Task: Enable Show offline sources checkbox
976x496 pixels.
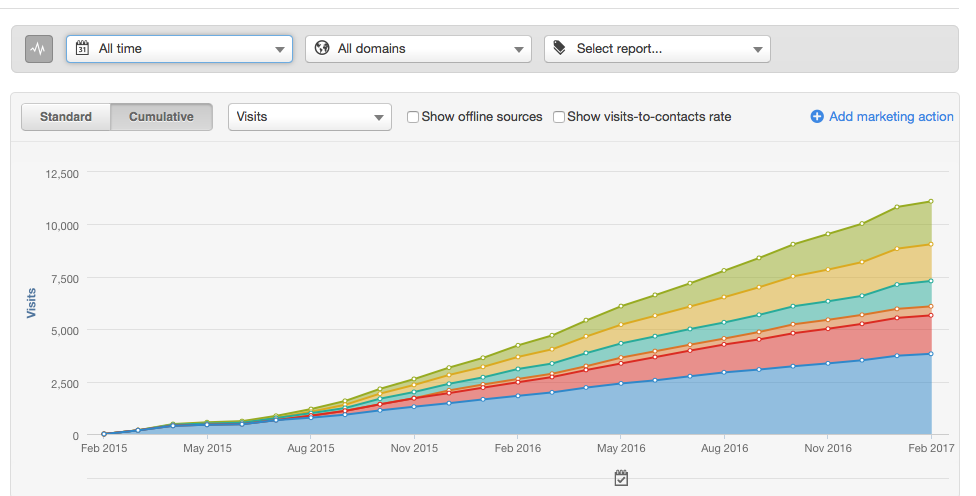Action: coord(413,117)
